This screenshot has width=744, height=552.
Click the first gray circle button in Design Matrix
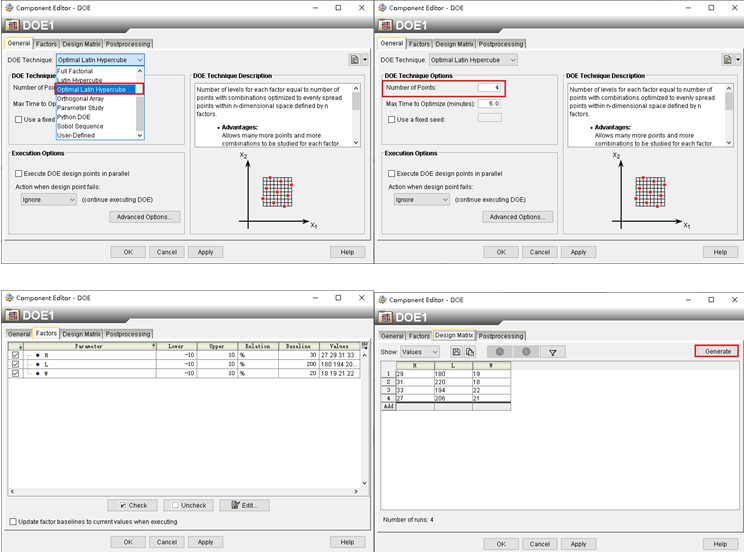pyautogui.click(x=499, y=352)
